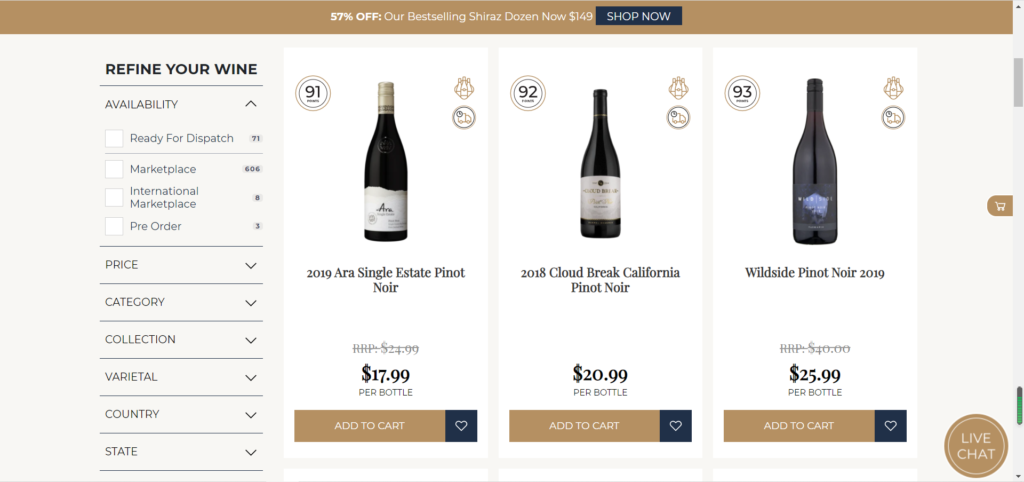Add Ara Pinot Noir to wishlist heart
This screenshot has height=482, width=1024.
[x=461, y=425]
